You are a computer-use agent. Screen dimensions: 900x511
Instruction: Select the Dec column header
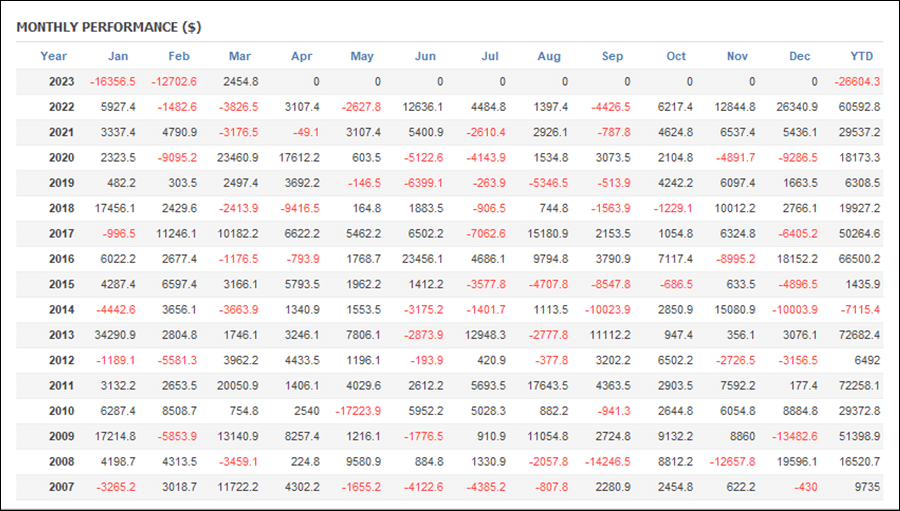coord(800,56)
